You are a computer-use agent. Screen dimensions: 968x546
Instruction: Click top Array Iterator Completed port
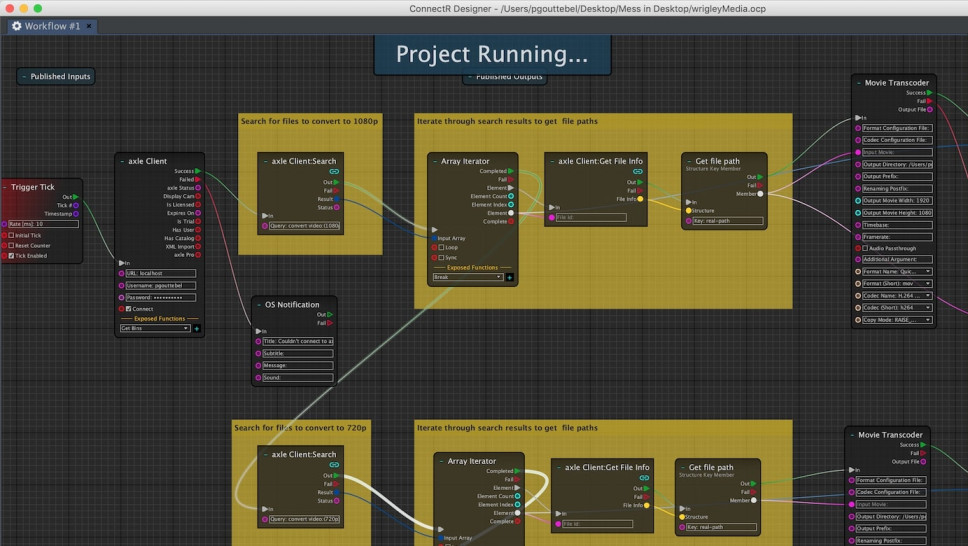pos(511,171)
